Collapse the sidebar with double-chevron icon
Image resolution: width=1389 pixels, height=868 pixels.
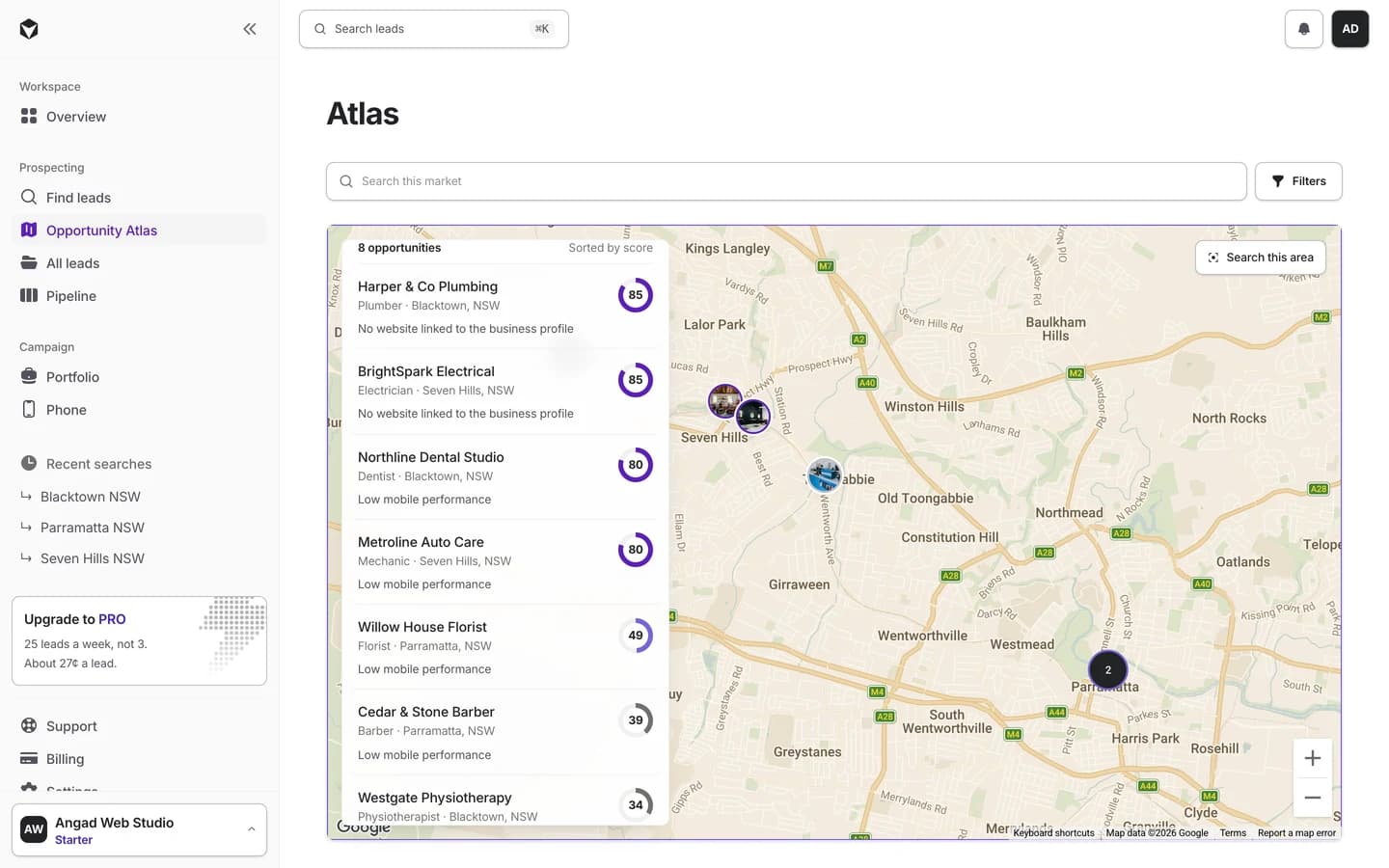point(250,29)
